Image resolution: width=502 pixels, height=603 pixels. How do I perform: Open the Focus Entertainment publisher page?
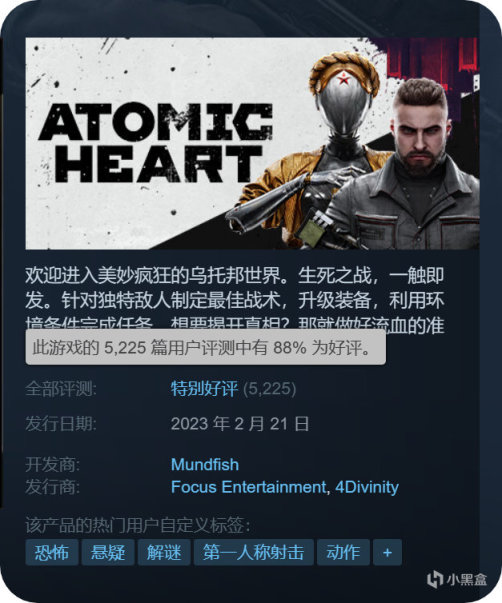coord(248,487)
